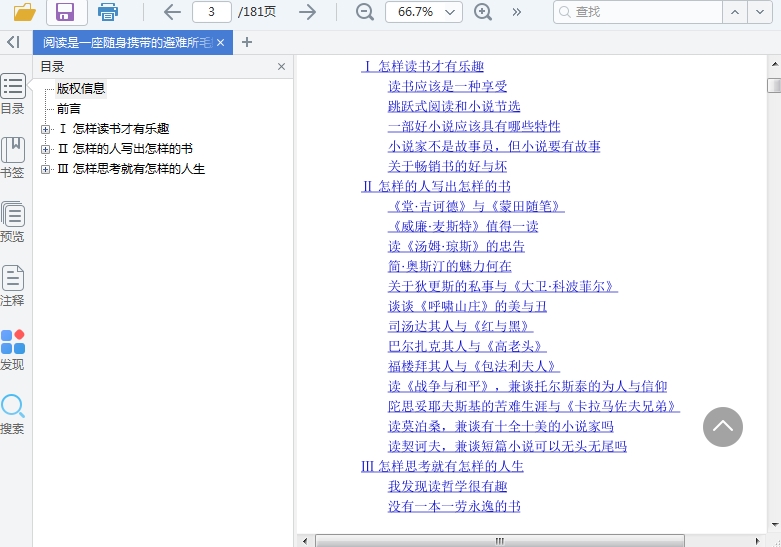The width and height of the screenshot is (781, 547).
Task: Zoom in with the plus magnifier
Action: click(483, 12)
